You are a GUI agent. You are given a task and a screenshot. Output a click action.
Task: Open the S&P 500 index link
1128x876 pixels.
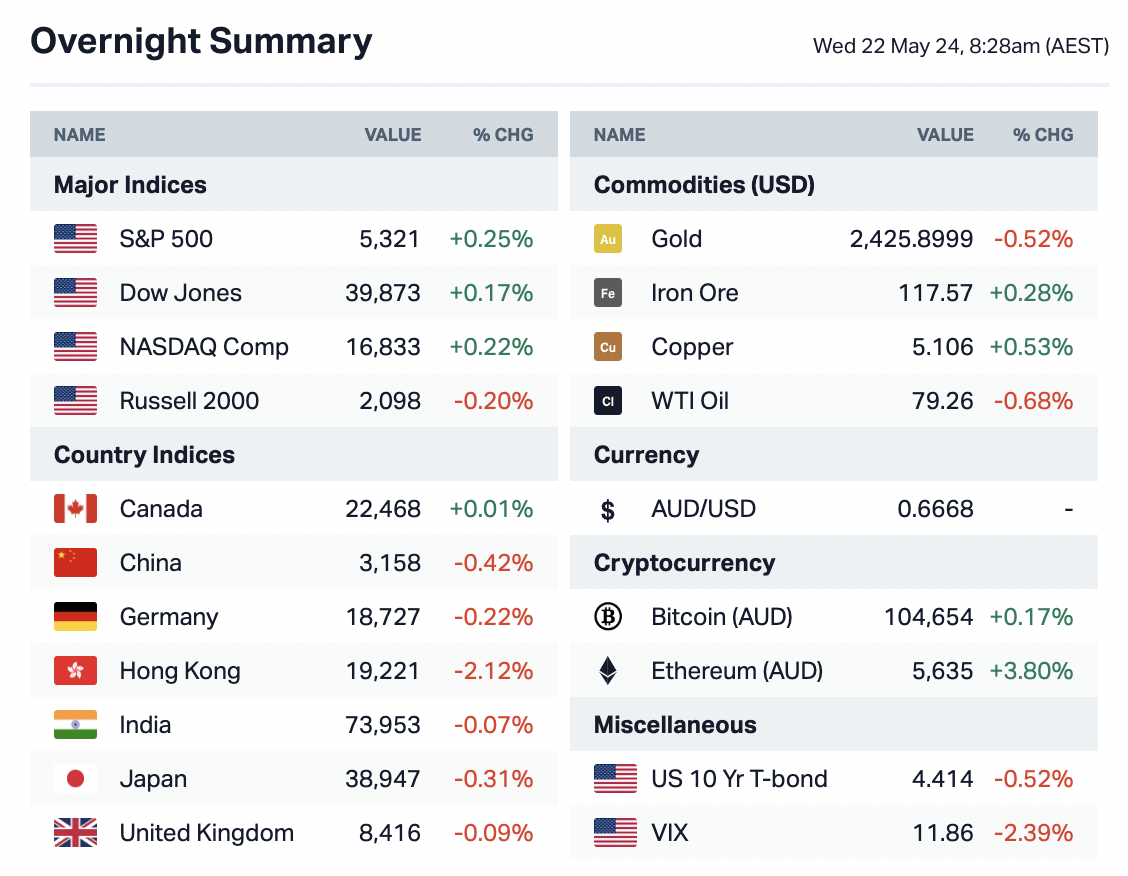click(x=166, y=239)
